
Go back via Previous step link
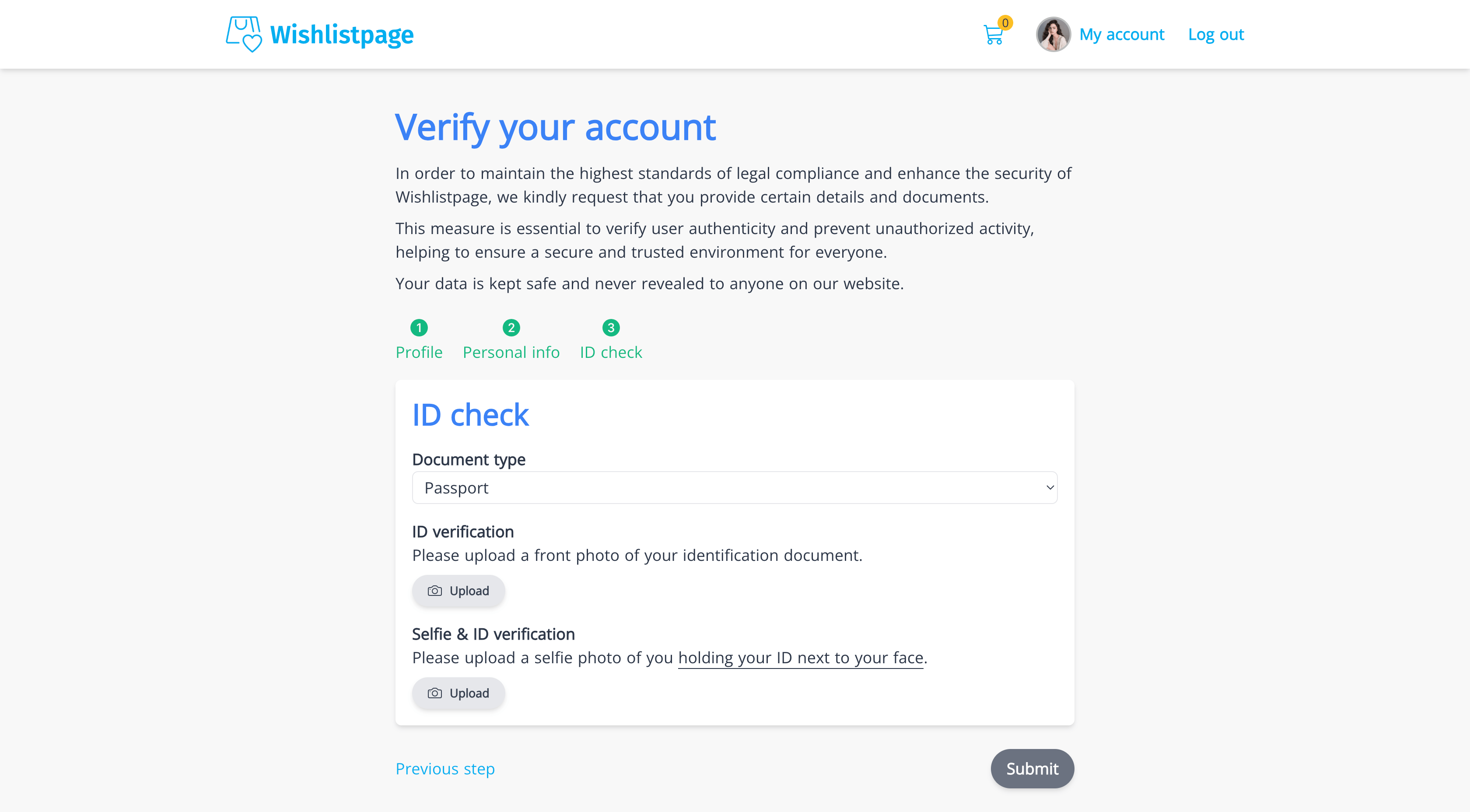[x=445, y=769]
